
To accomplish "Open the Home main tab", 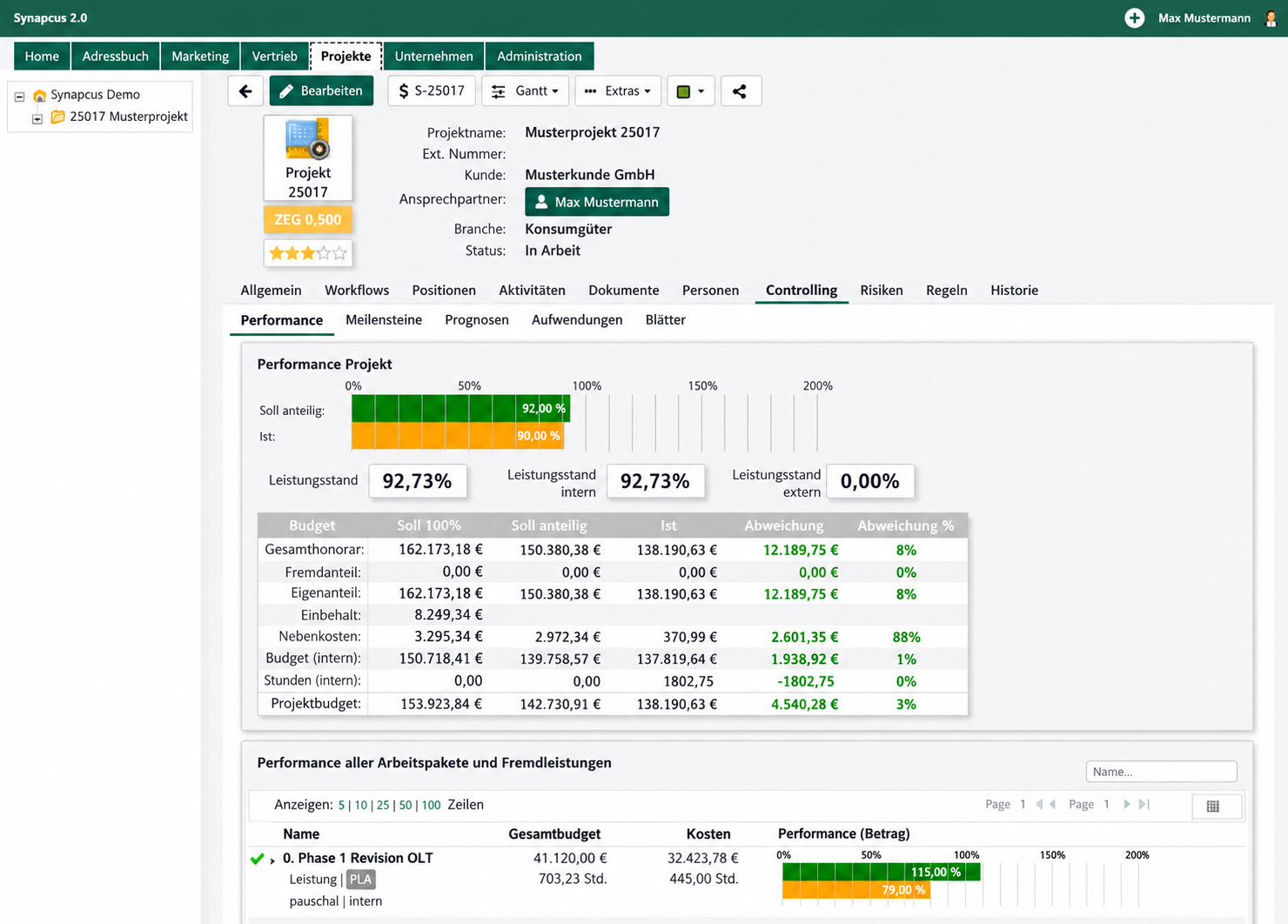I will 42,56.
